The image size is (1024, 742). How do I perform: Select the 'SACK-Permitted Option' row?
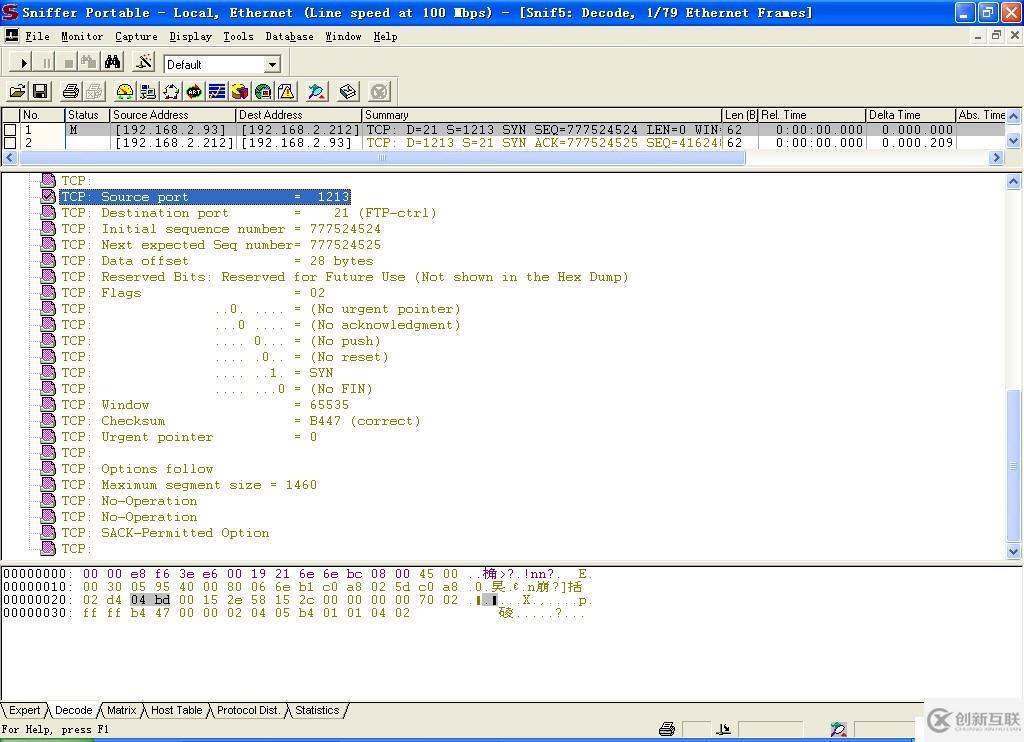click(x=165, y=533)
